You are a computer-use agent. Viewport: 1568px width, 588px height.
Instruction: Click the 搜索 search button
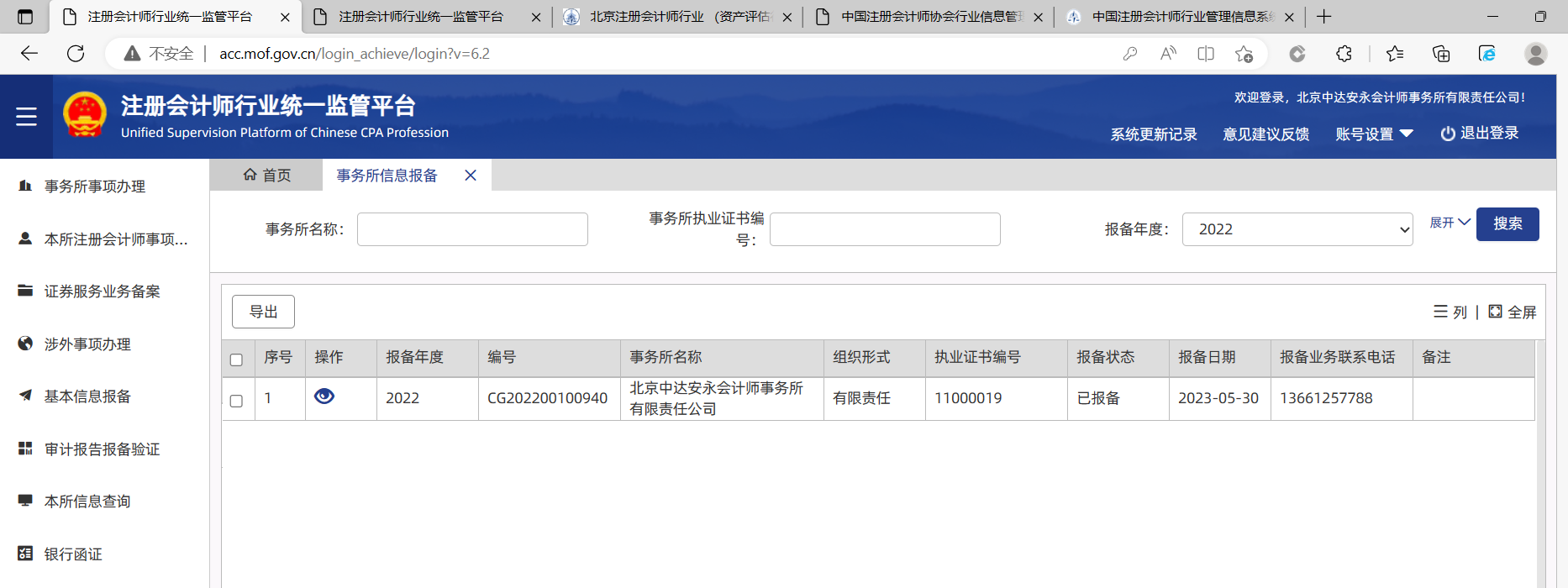click(x=1507, y=224)
